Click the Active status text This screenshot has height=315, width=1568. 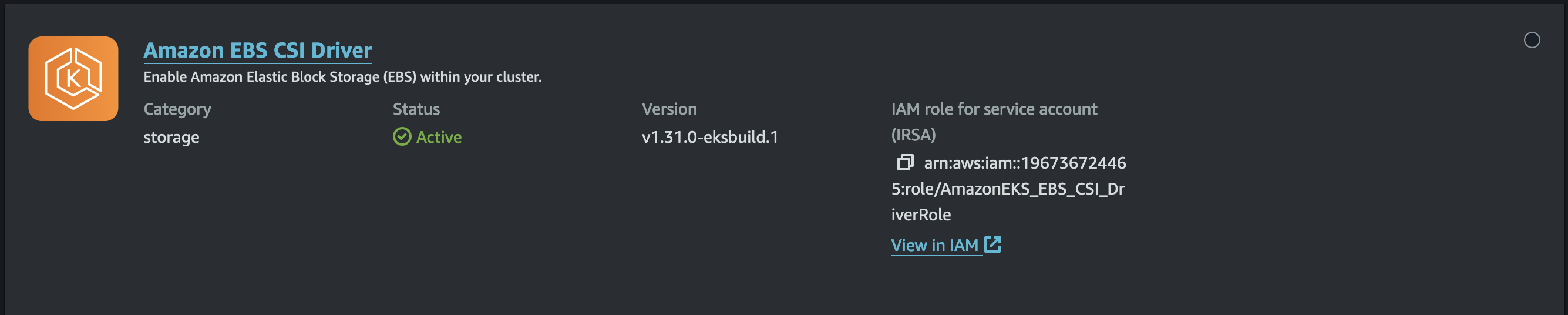click(x=439, y=137)
